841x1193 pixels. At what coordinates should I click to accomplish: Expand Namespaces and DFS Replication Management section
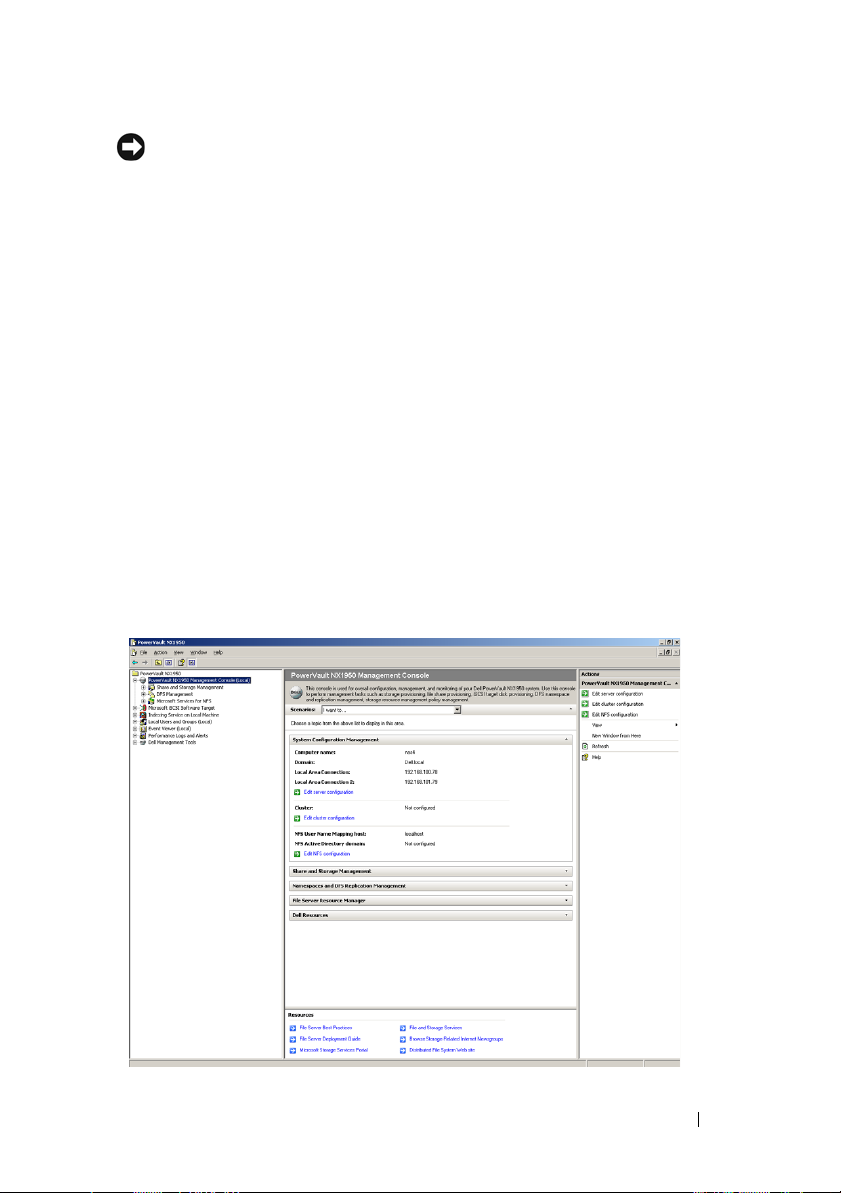pyautogui.click(x=566, y=886)
